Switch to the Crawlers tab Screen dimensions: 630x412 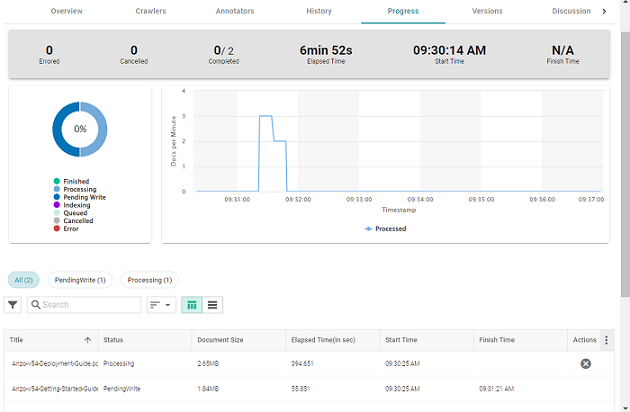coord(150,11)
